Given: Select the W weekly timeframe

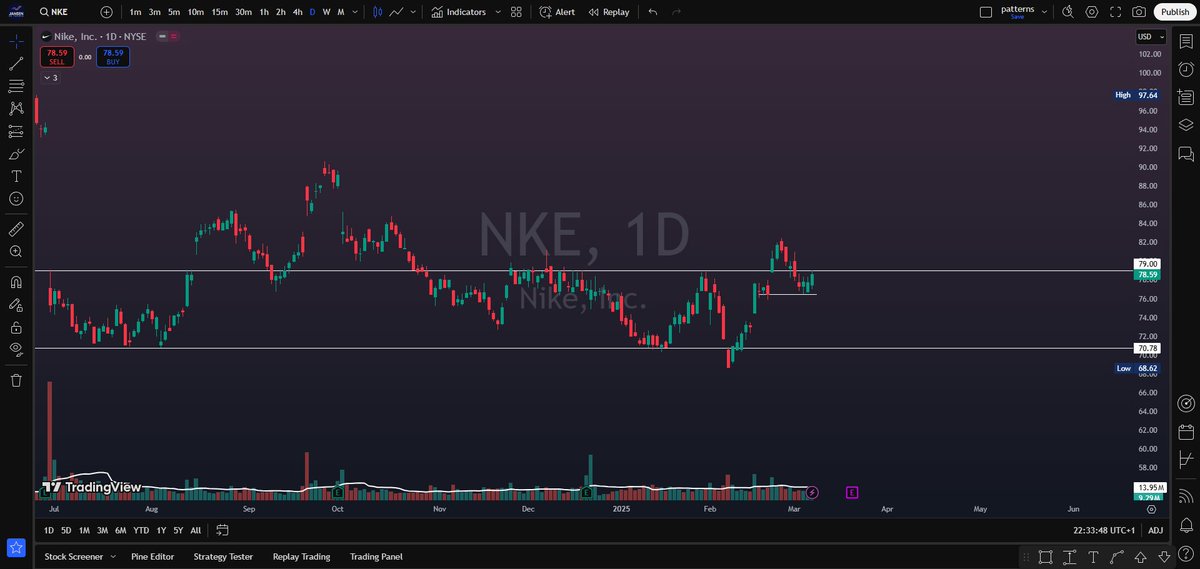Looking at the screenshot, I should click(326, 12).
